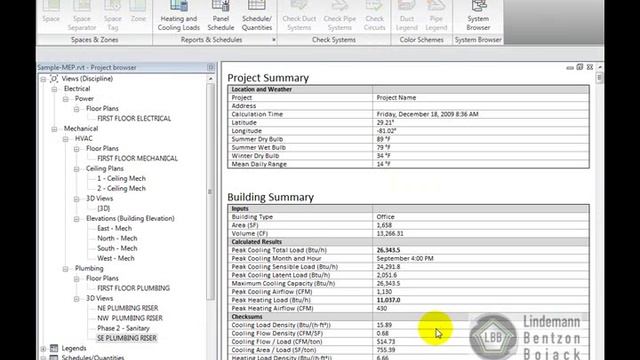Click the Color Schemes panel label
640x360 pixels.
422,40
